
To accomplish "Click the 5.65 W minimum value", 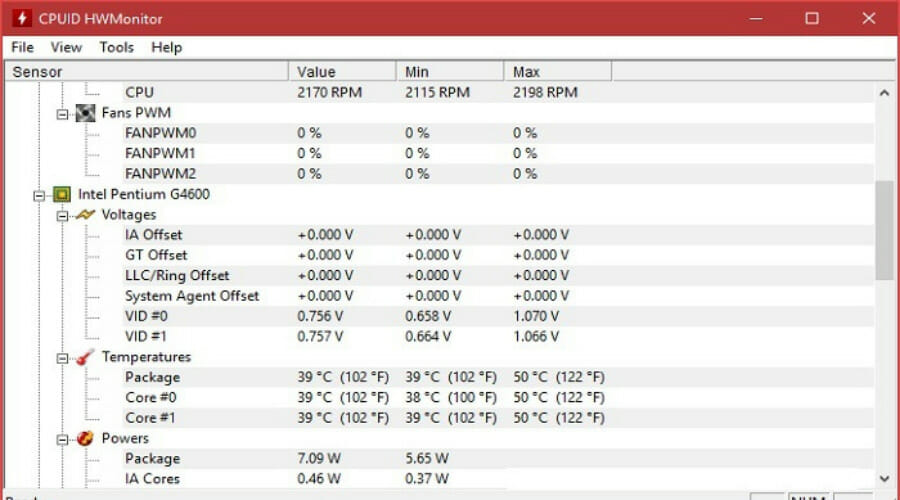I will [x=426, y=459].
